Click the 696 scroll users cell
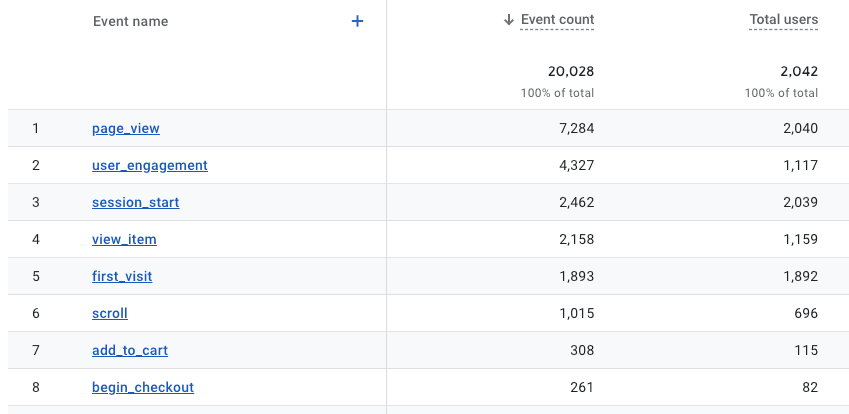This screenshot has width=849, height=414. pyautogui.click(x=807, y=313)
